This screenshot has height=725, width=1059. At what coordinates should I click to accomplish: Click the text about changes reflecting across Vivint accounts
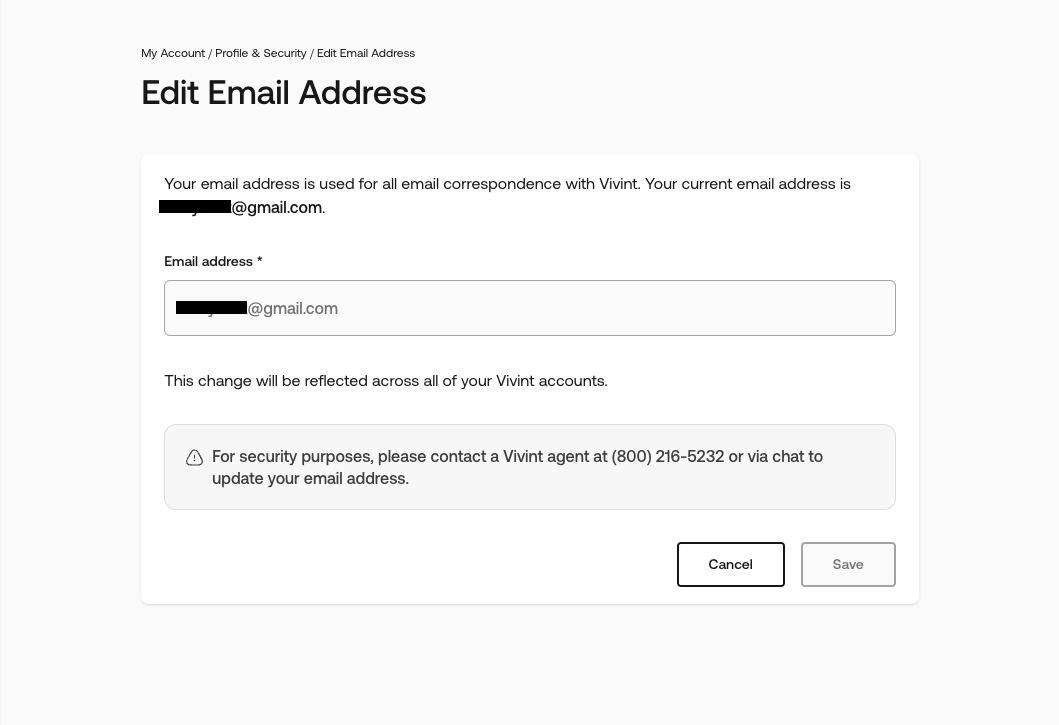[386, 381]
